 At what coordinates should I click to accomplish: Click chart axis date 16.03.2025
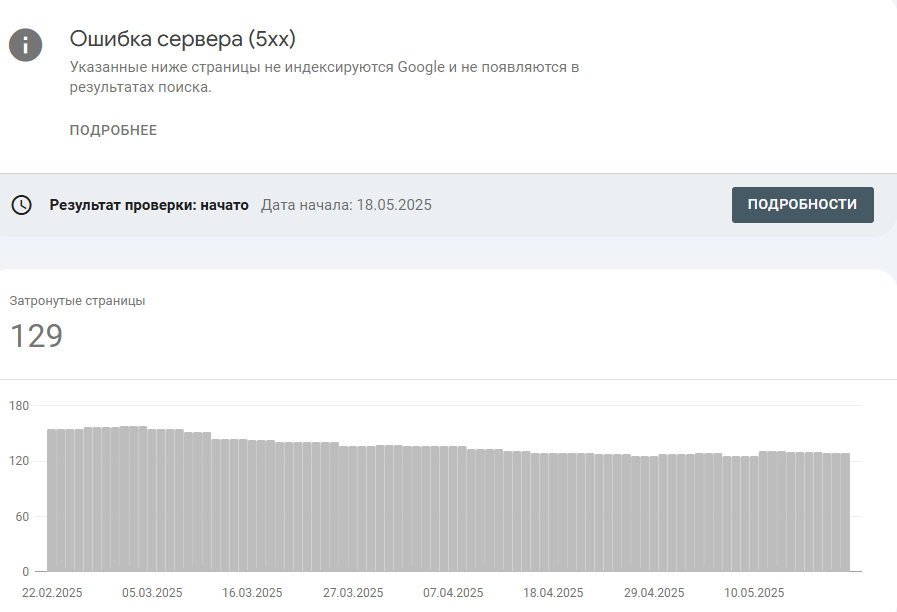pos(252,593)
